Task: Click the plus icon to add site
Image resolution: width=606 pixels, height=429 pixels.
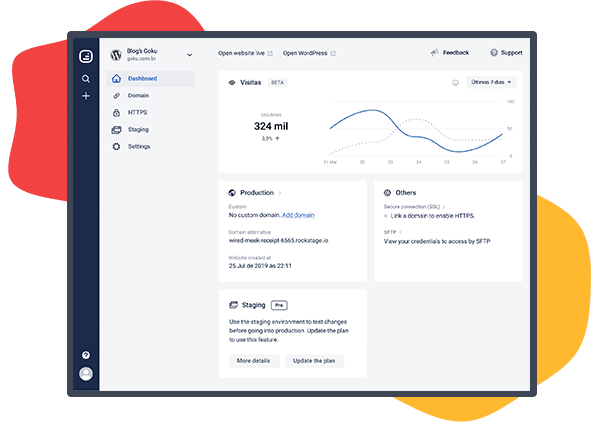Action: point(86,96)
